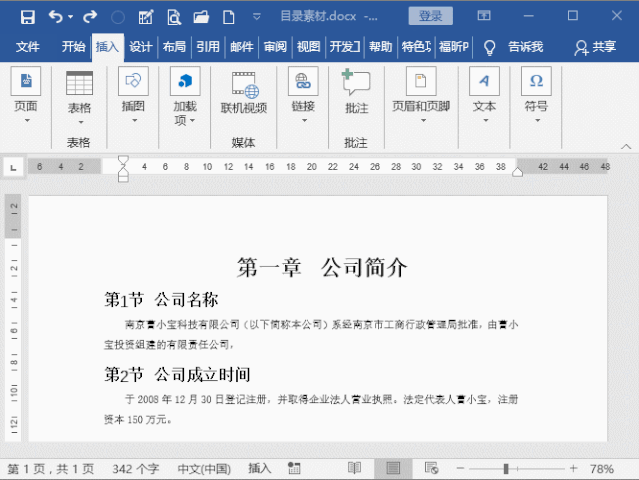Viewport: 639px width, 480px height.
Task: Insert a 批注 comment
Action: point(357,91)
